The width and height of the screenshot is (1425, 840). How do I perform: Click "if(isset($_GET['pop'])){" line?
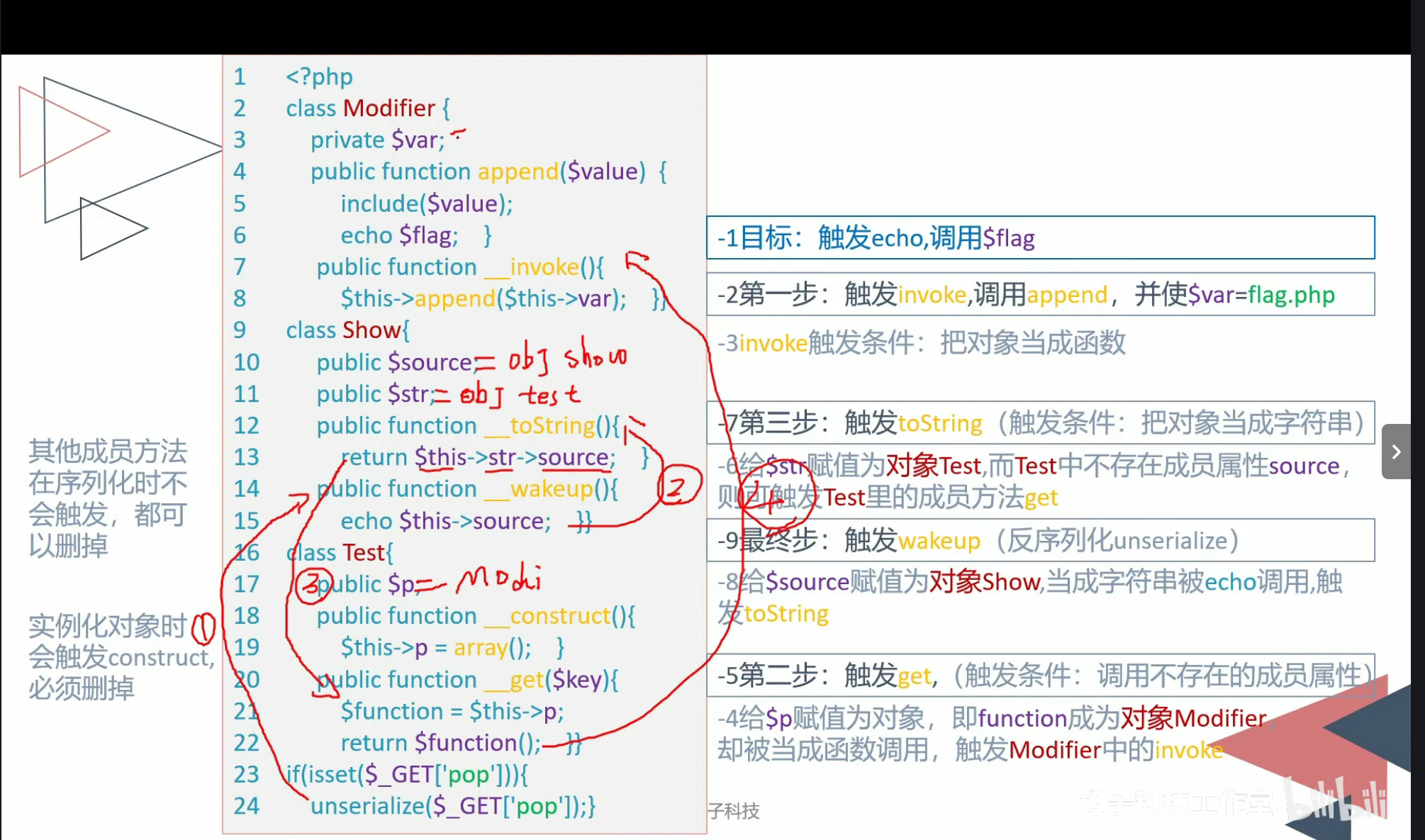pos(407,775)
